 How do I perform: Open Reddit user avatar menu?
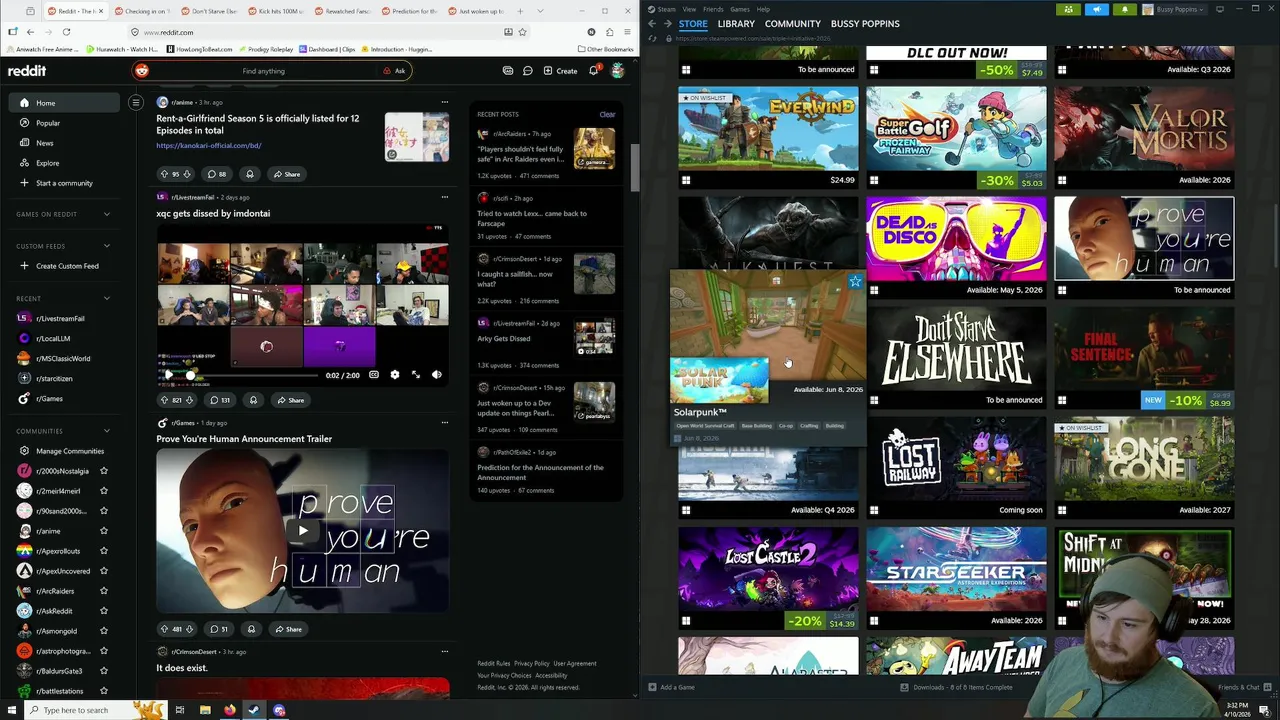tap(617, 71)
